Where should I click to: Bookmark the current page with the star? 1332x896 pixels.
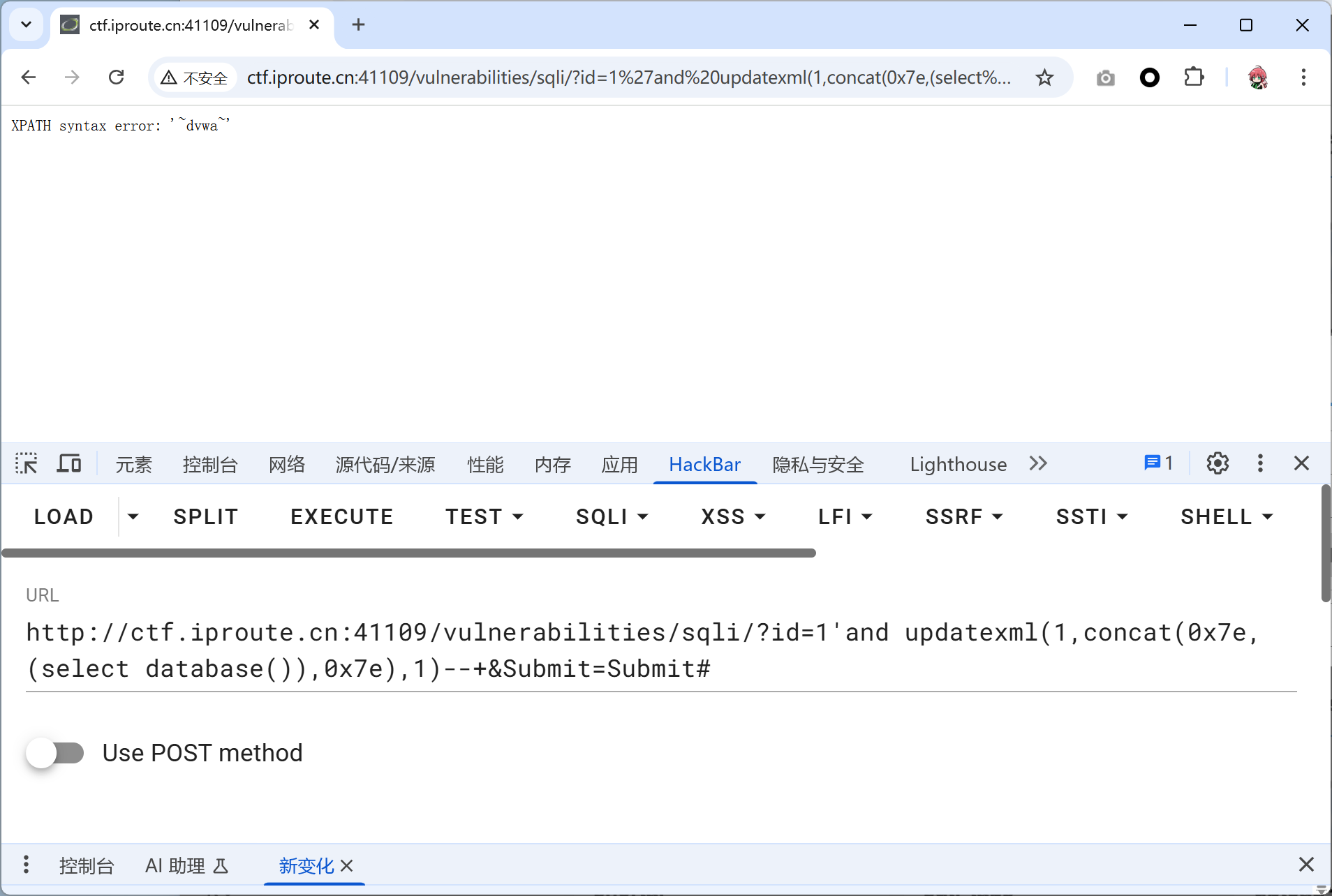pyautogui.click(x=1044, y=77)
